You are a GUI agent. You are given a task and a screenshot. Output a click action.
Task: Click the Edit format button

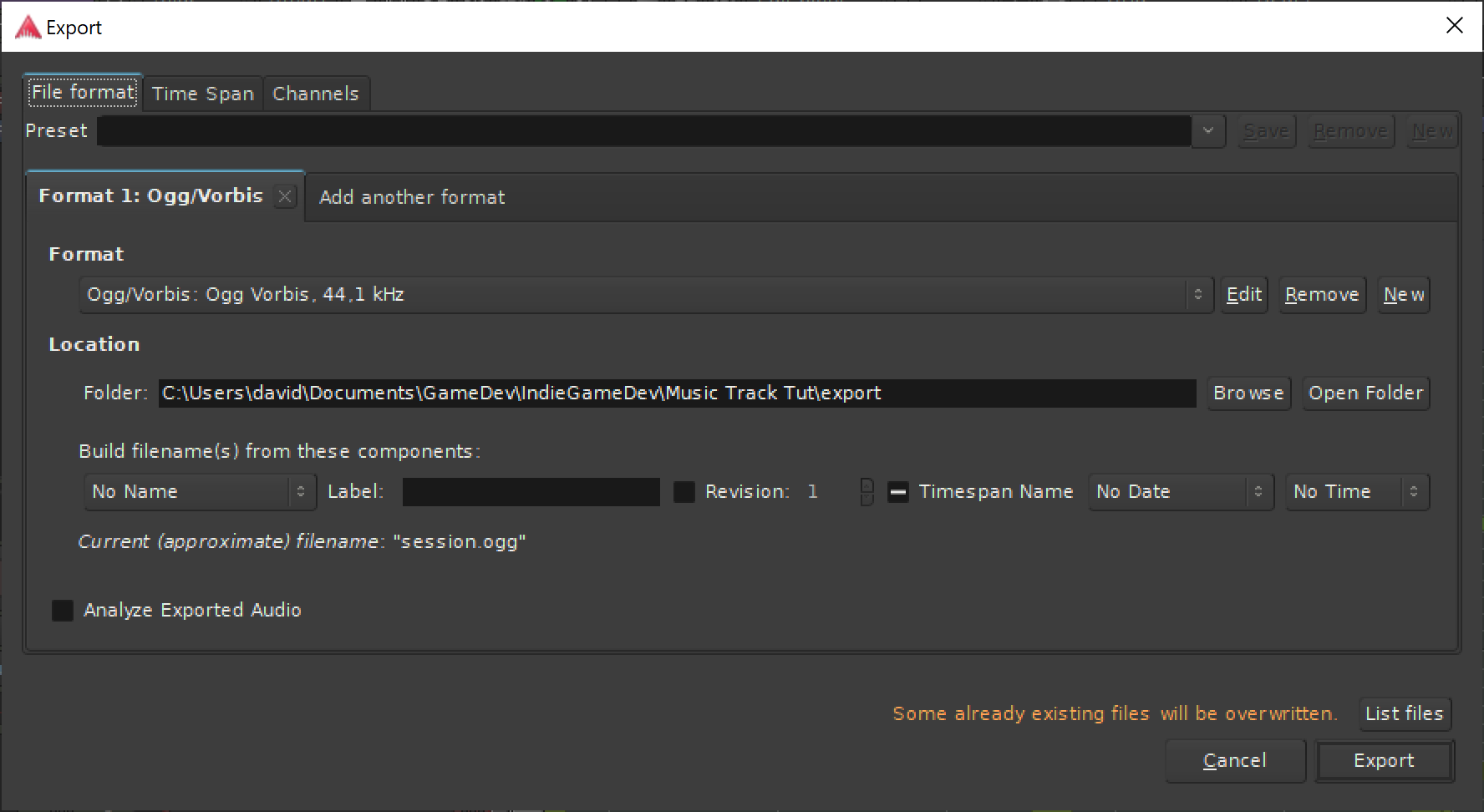(x=1243, y=295)
